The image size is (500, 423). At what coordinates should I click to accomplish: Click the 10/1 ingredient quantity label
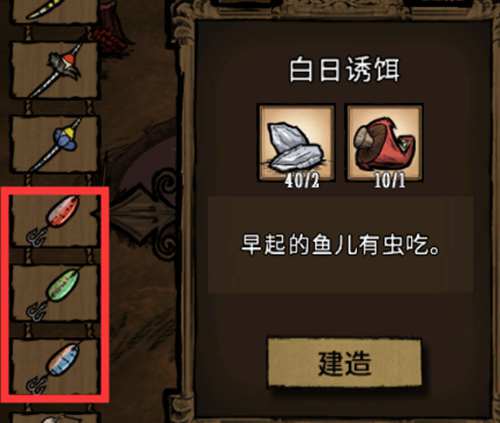tap(390, 181)
